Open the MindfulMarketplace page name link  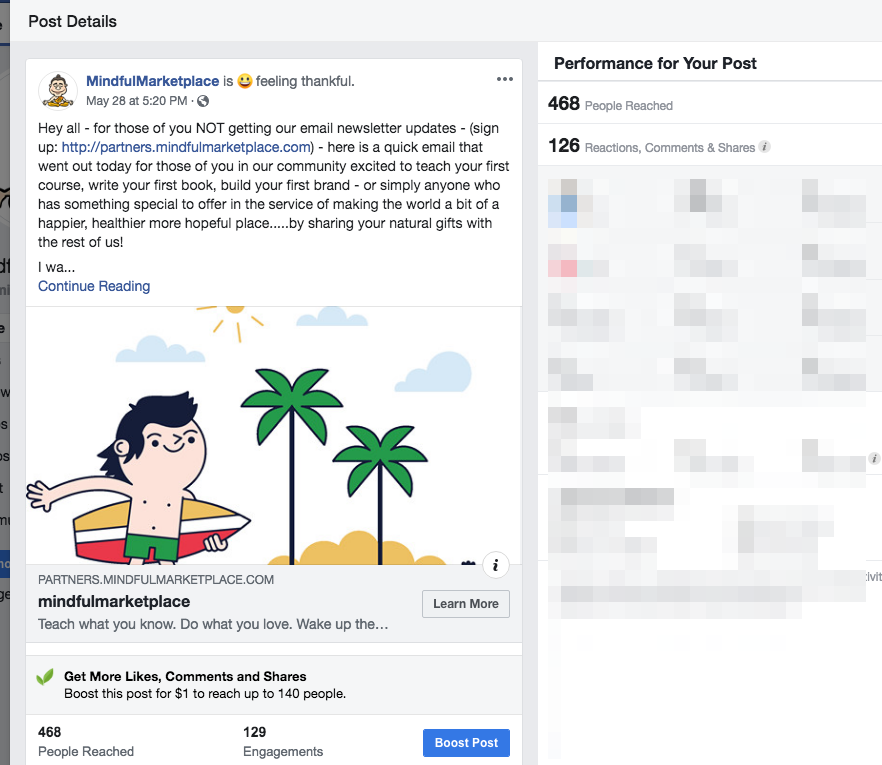tap(152, 81)
